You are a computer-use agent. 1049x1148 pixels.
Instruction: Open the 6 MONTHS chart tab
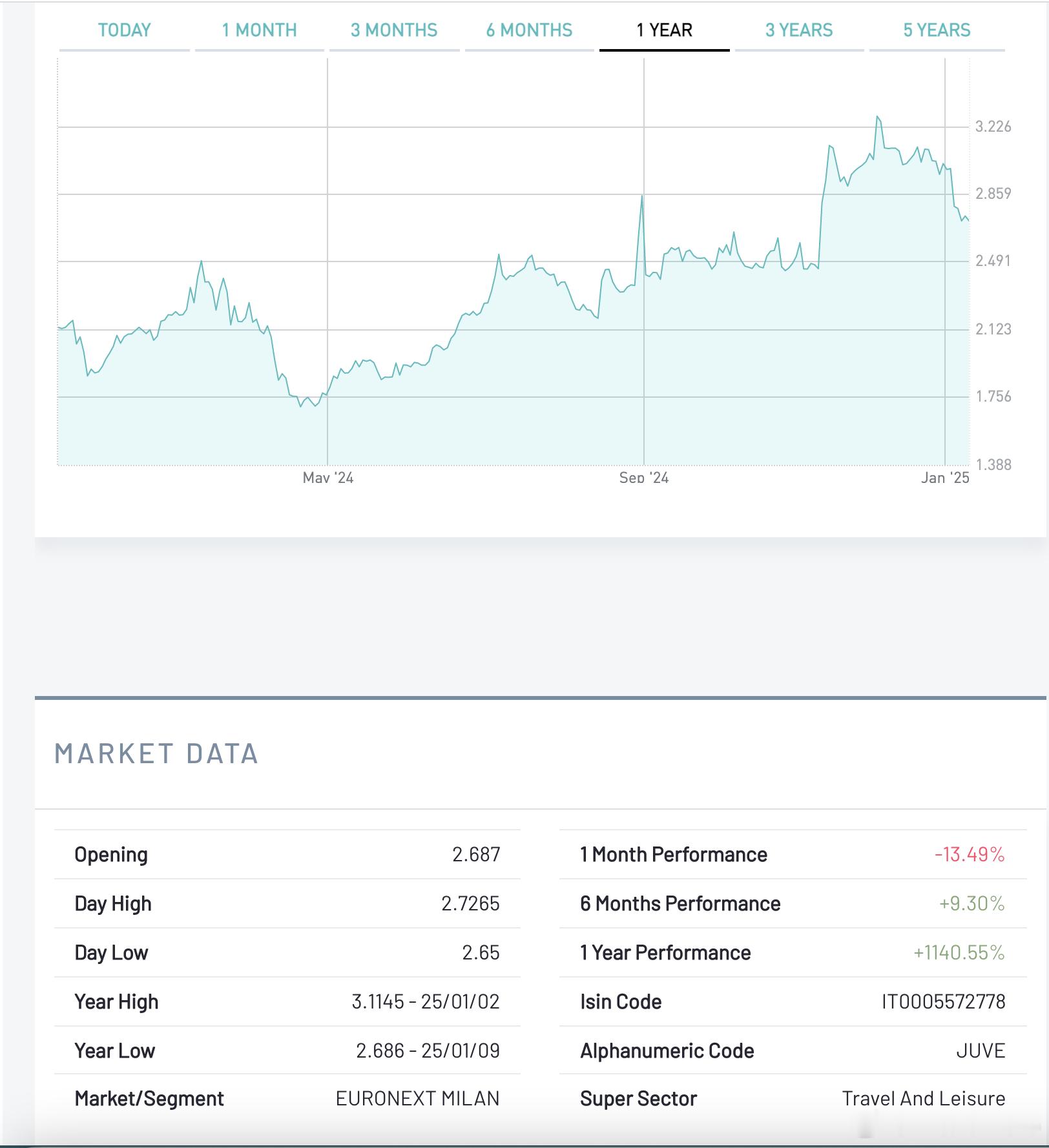pyautogui.click(x=529, y=30)
